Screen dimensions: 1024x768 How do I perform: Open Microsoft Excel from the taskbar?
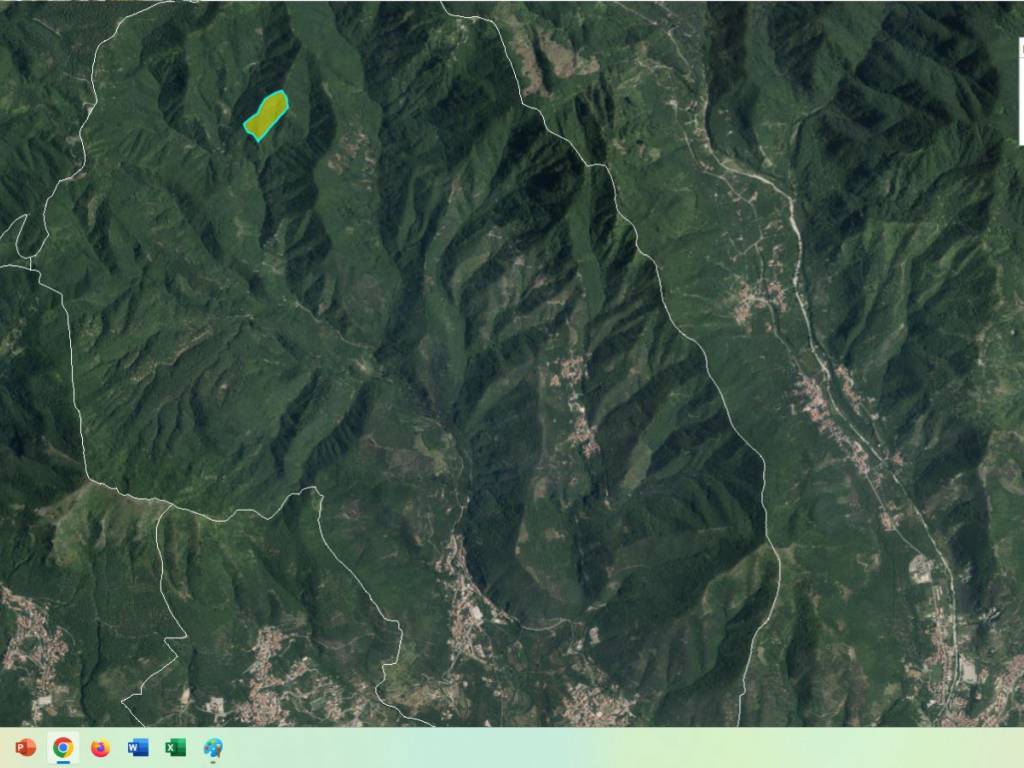[x=175, y=748]
